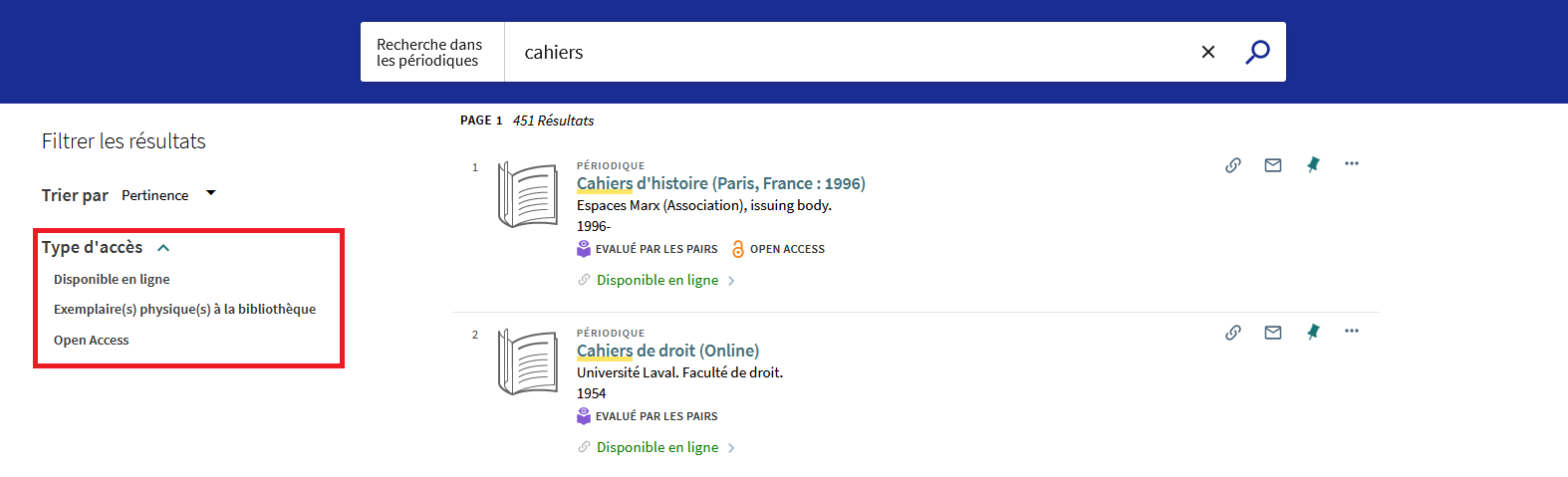Click the search magnifier icon
The height and width of the screenshot is (477, 1568).
[x=1257, y=52]
